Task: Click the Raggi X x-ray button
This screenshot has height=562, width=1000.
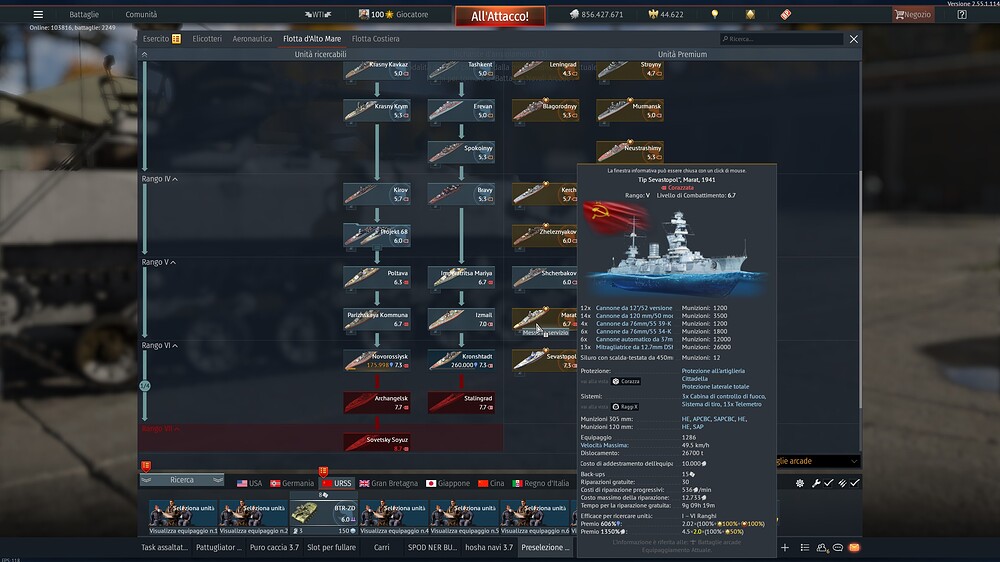Action: pos(625,407)
